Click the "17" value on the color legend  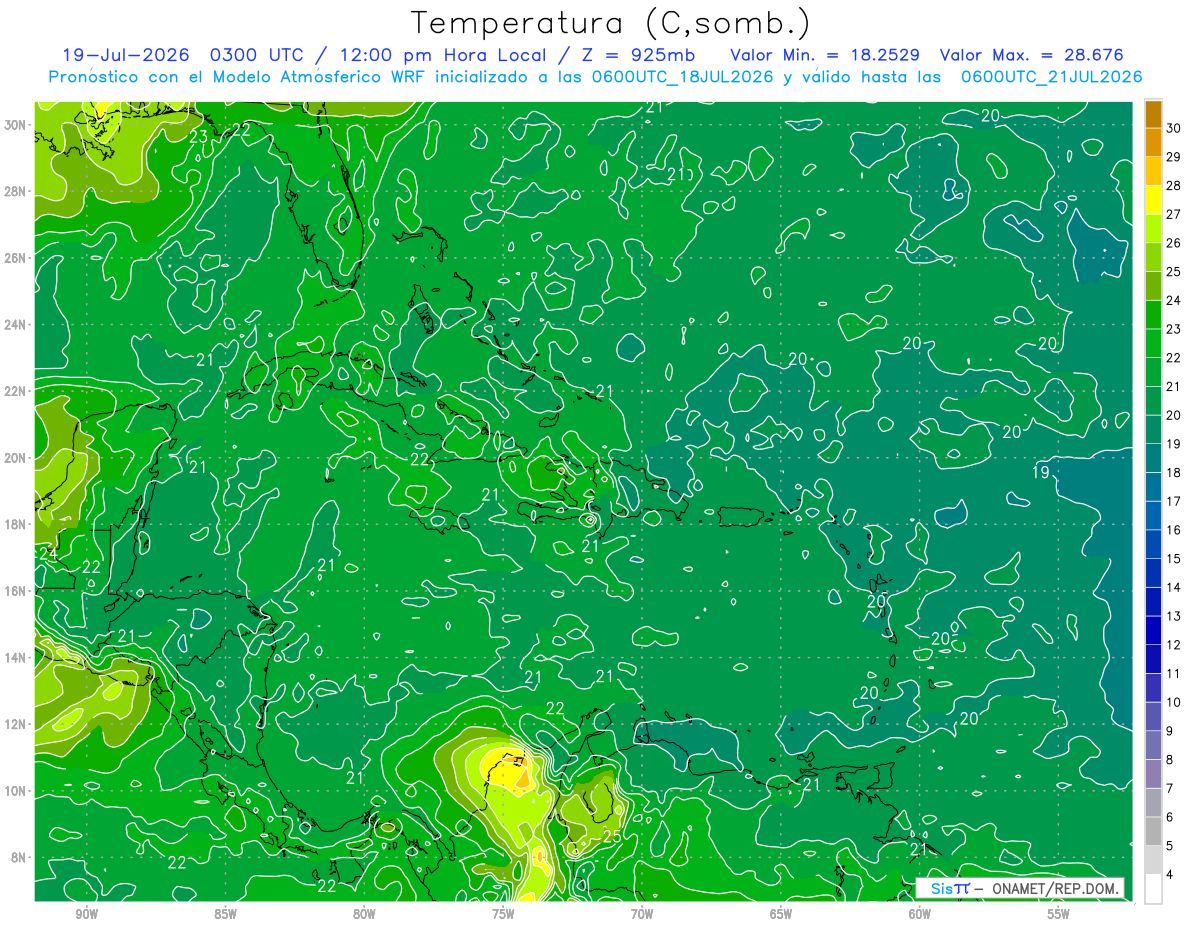(1173, 502)
